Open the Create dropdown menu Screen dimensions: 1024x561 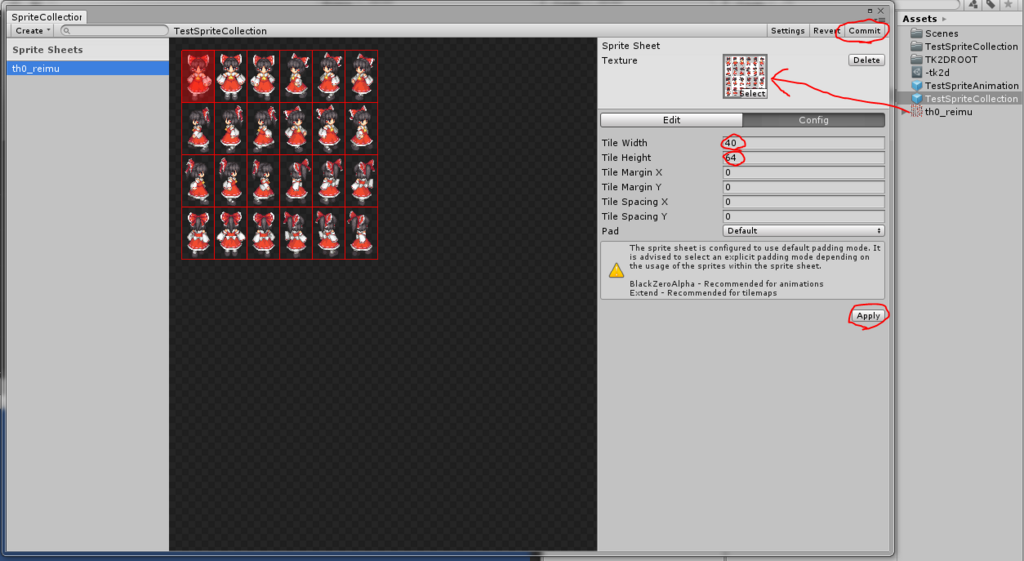(x=32, y=31)
